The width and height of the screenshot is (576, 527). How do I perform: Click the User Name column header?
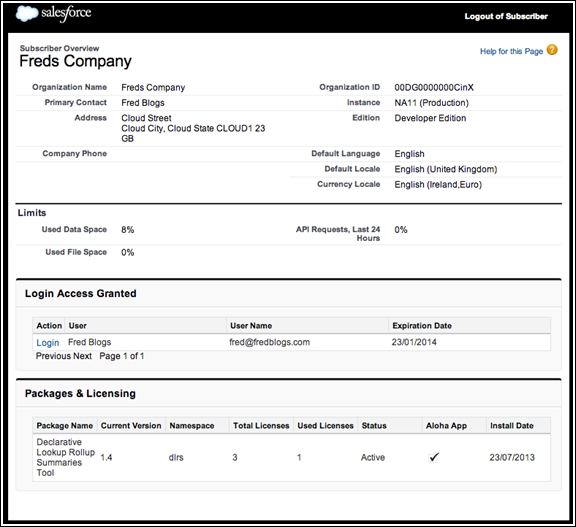[x=307, y=326]
